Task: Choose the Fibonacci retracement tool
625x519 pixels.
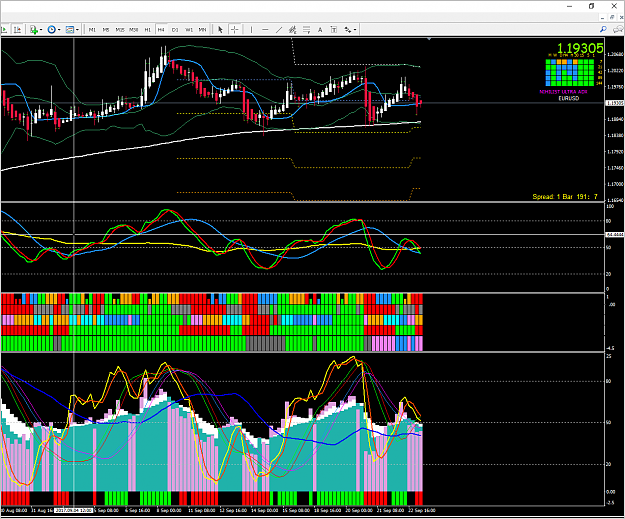Action: (x=306, y=29)
